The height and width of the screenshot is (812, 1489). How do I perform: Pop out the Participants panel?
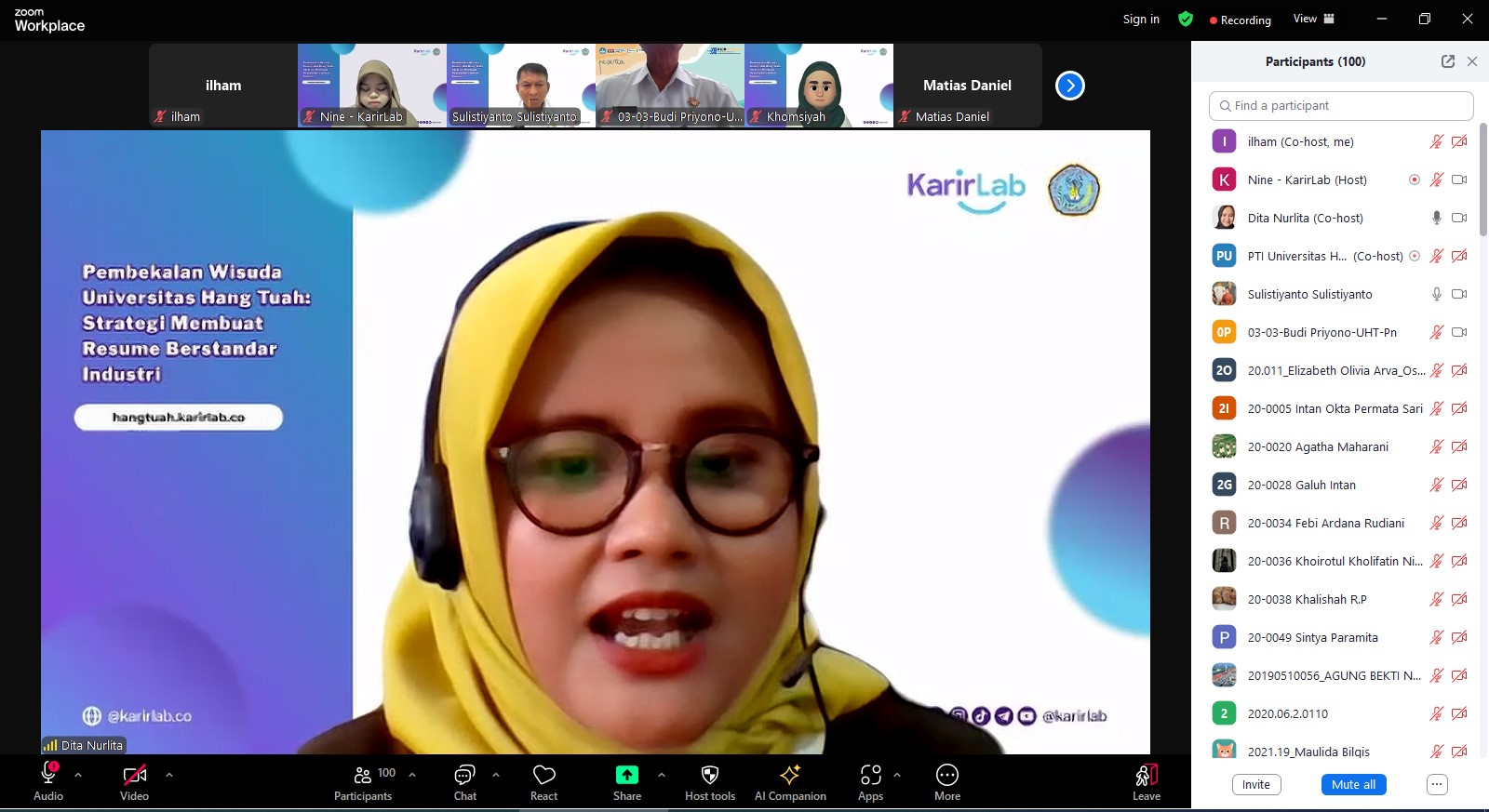click(x=1447, y=61)
